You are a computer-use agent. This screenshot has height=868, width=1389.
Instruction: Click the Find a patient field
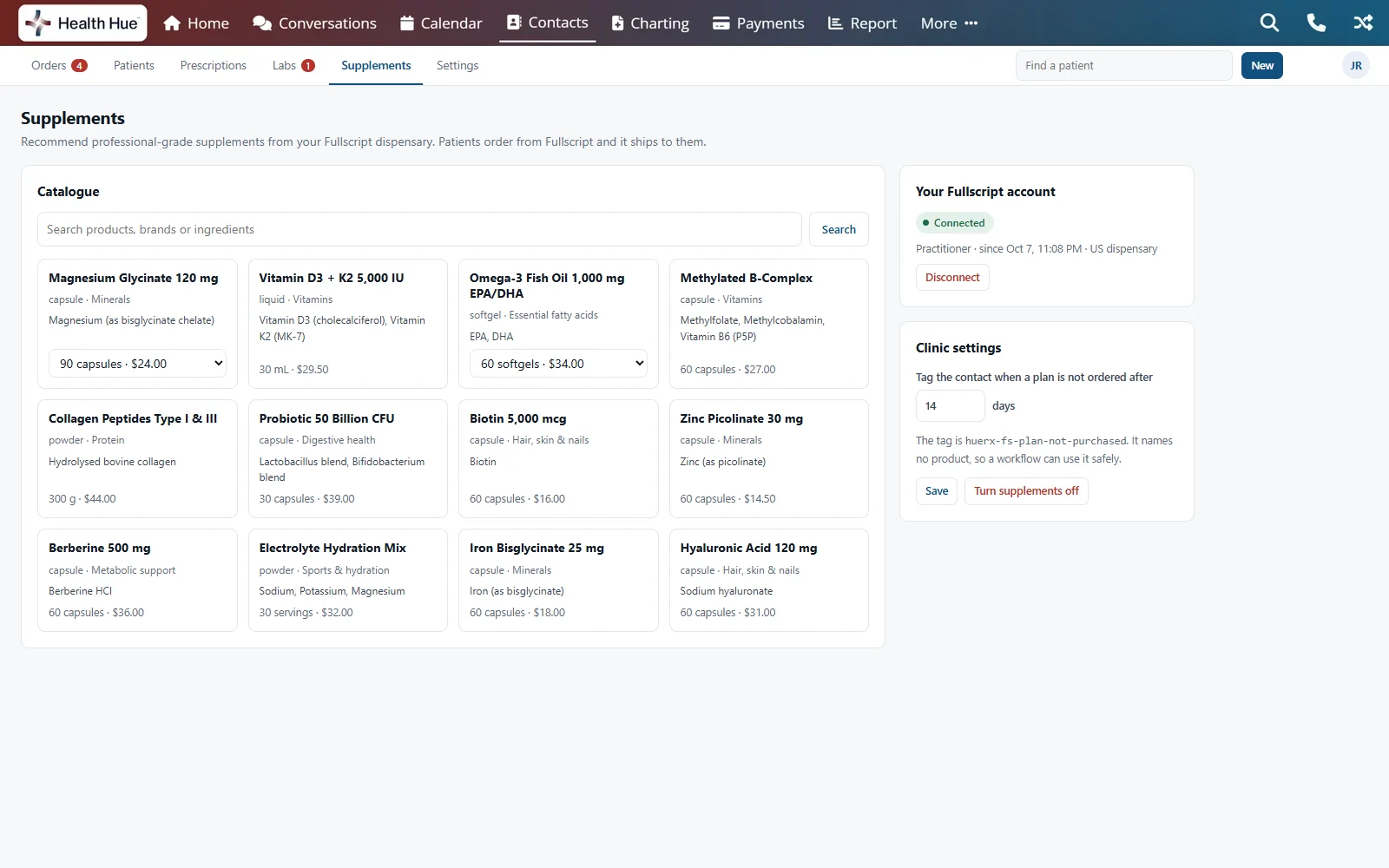1124,65
